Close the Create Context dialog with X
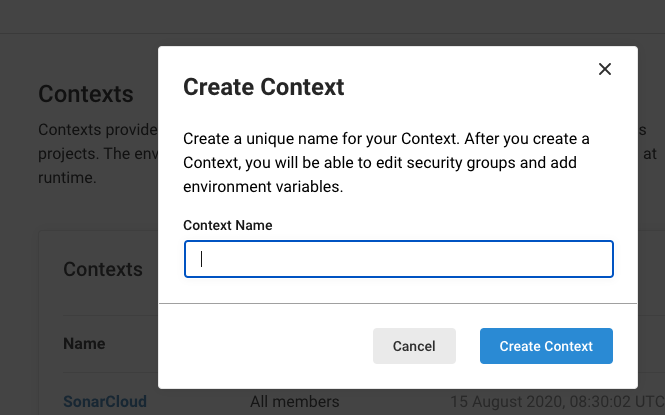 (x=604, y=69)
